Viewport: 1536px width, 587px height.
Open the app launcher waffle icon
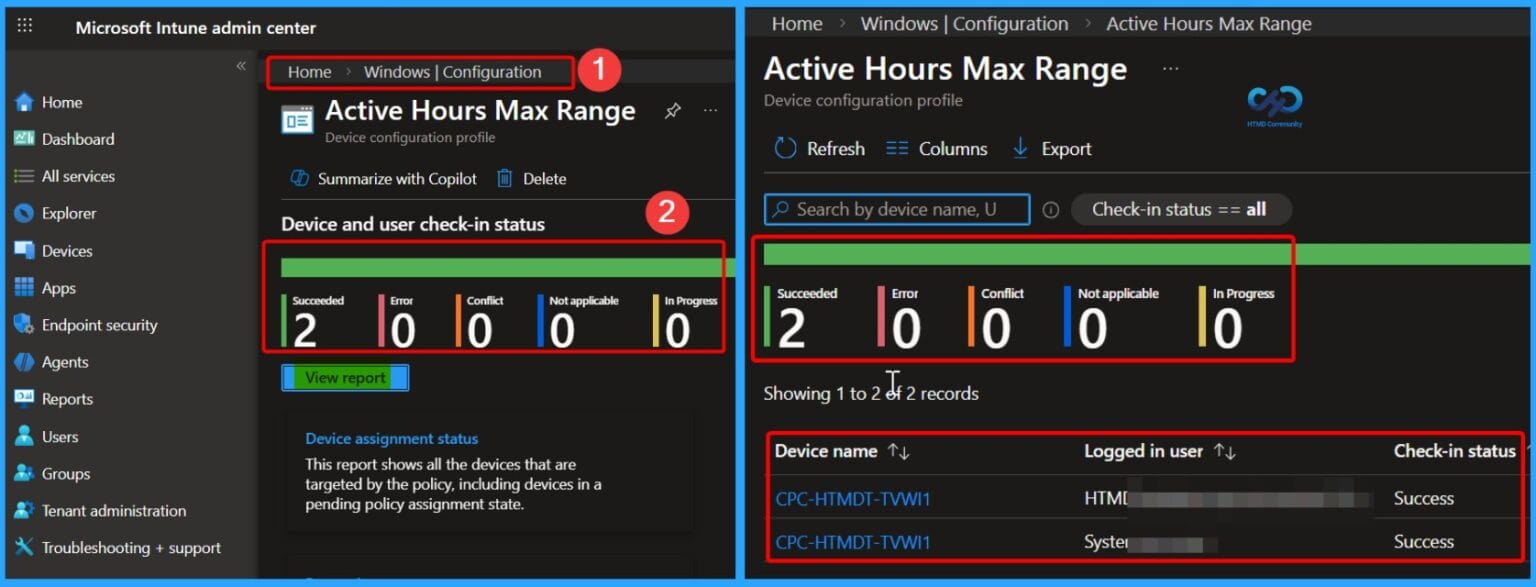point(25,26)
